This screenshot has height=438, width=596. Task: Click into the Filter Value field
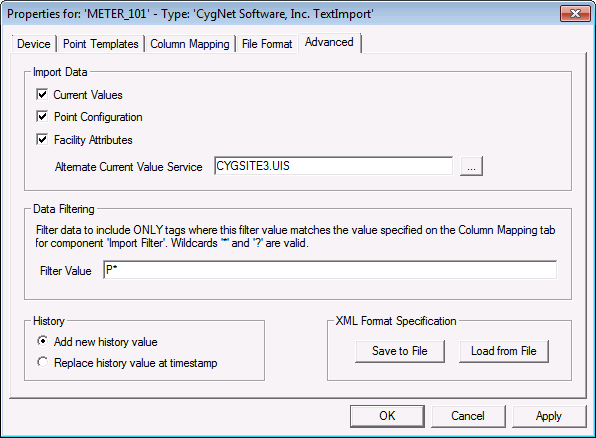click(330, 270)
